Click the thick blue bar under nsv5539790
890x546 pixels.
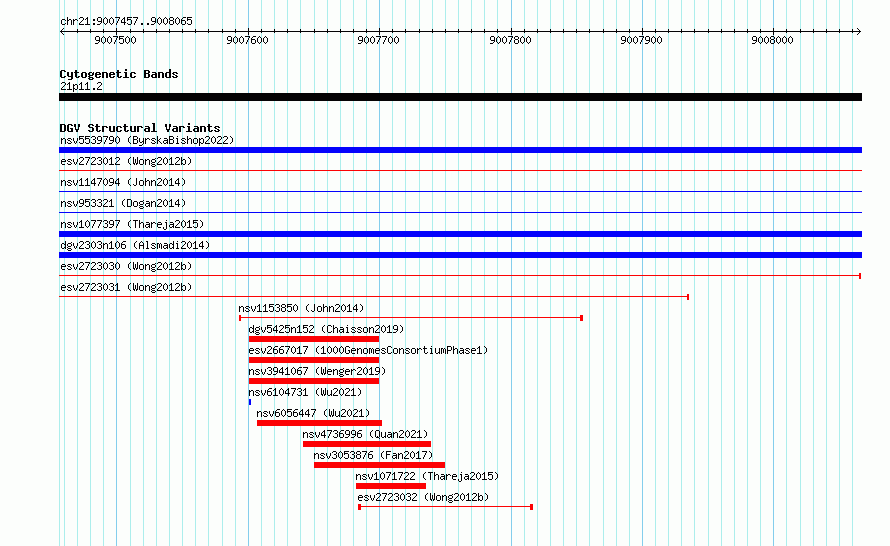[460, 150]
